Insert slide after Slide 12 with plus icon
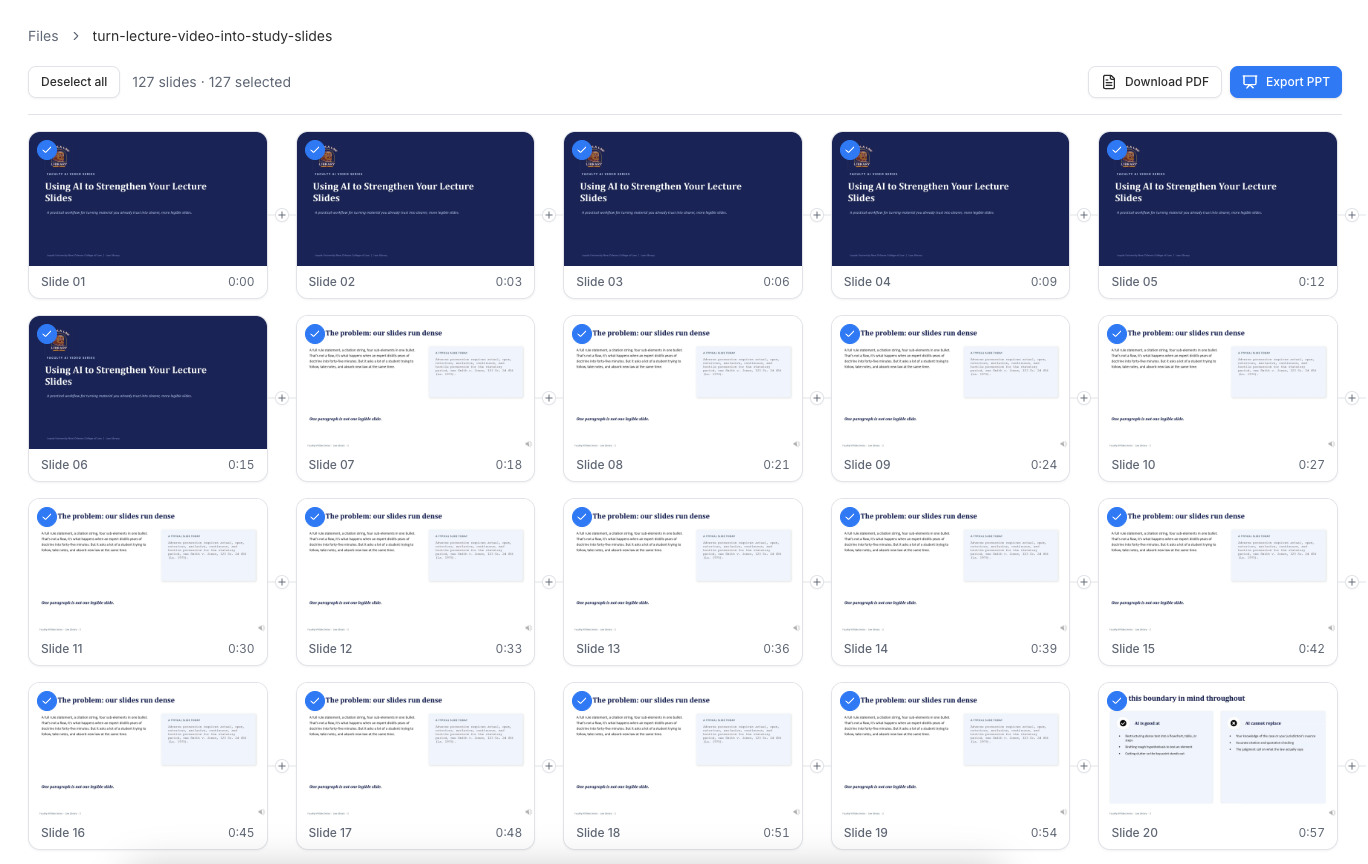This screenshot has width=1368, height=864. point(549,582)
